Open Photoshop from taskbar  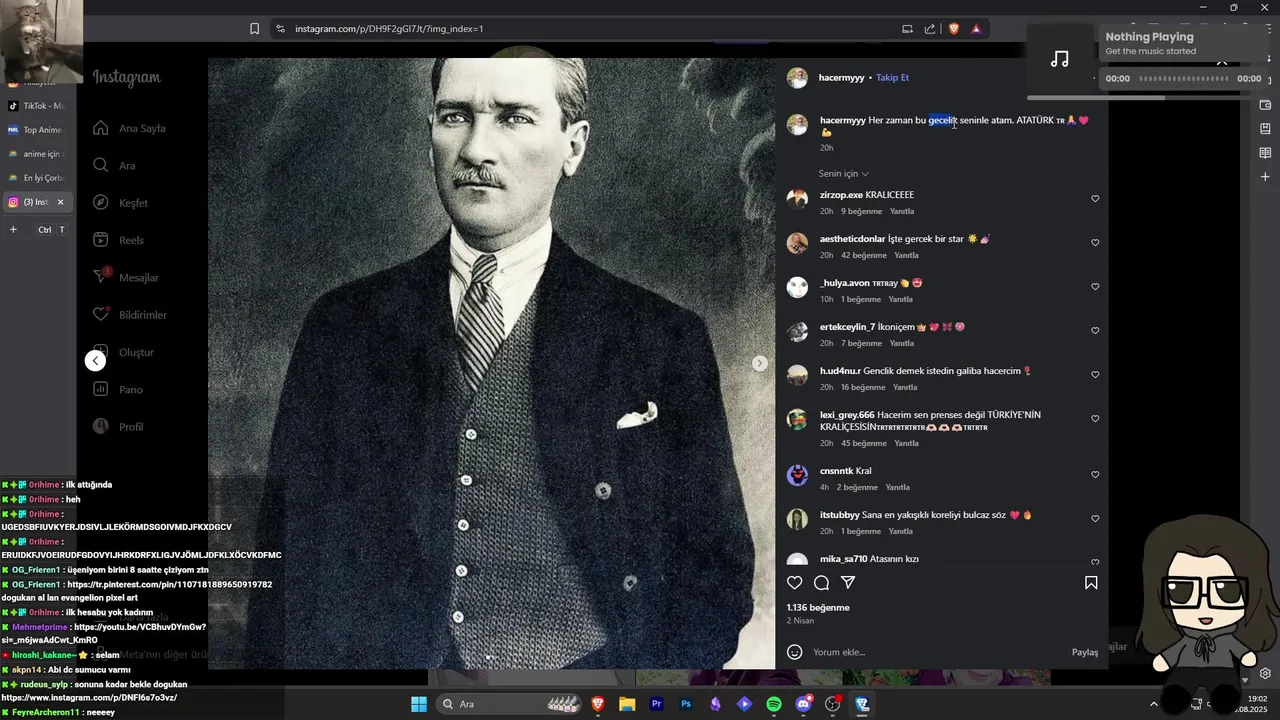[686, 704]
